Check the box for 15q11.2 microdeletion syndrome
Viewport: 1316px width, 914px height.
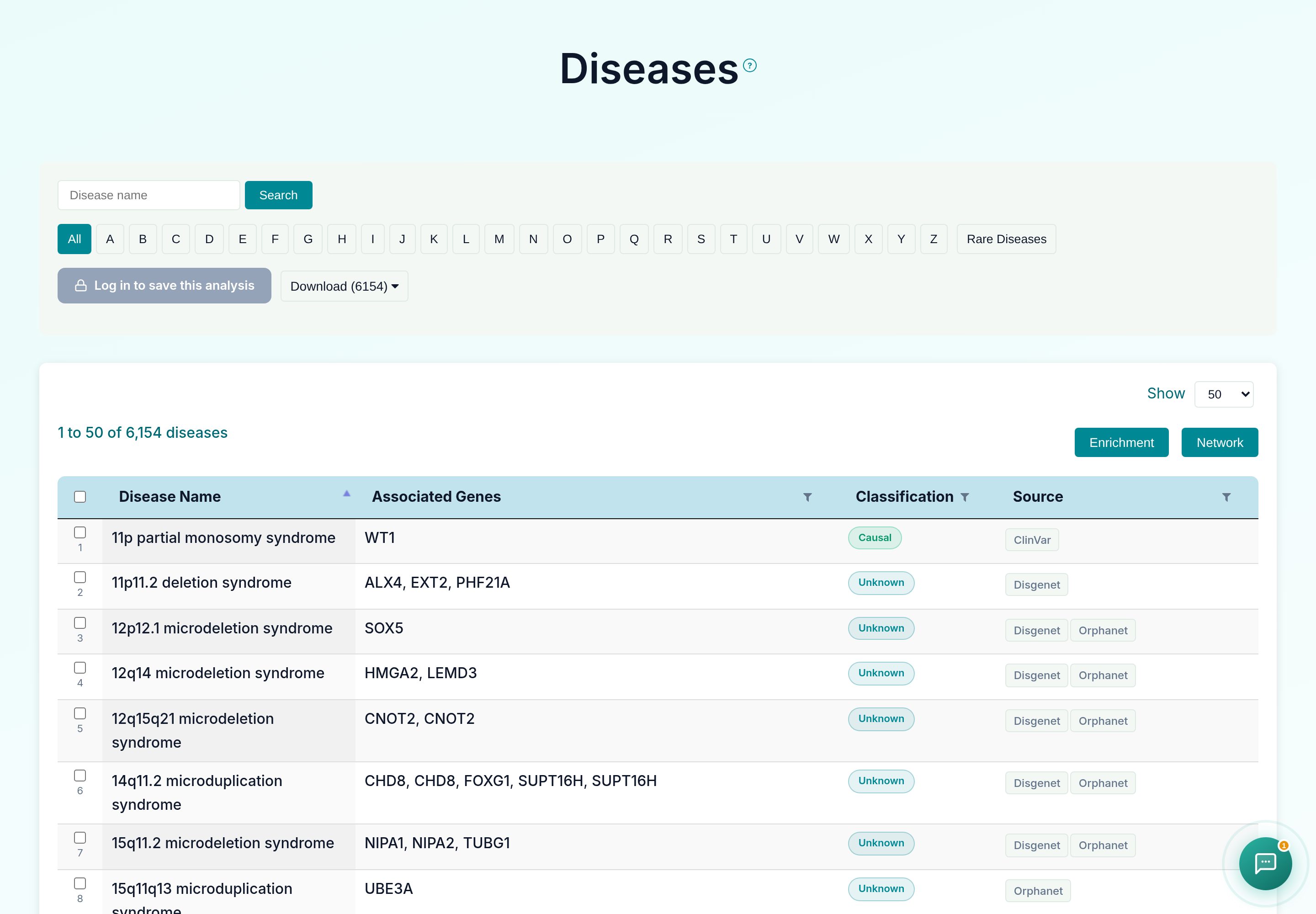pos(80,837)
